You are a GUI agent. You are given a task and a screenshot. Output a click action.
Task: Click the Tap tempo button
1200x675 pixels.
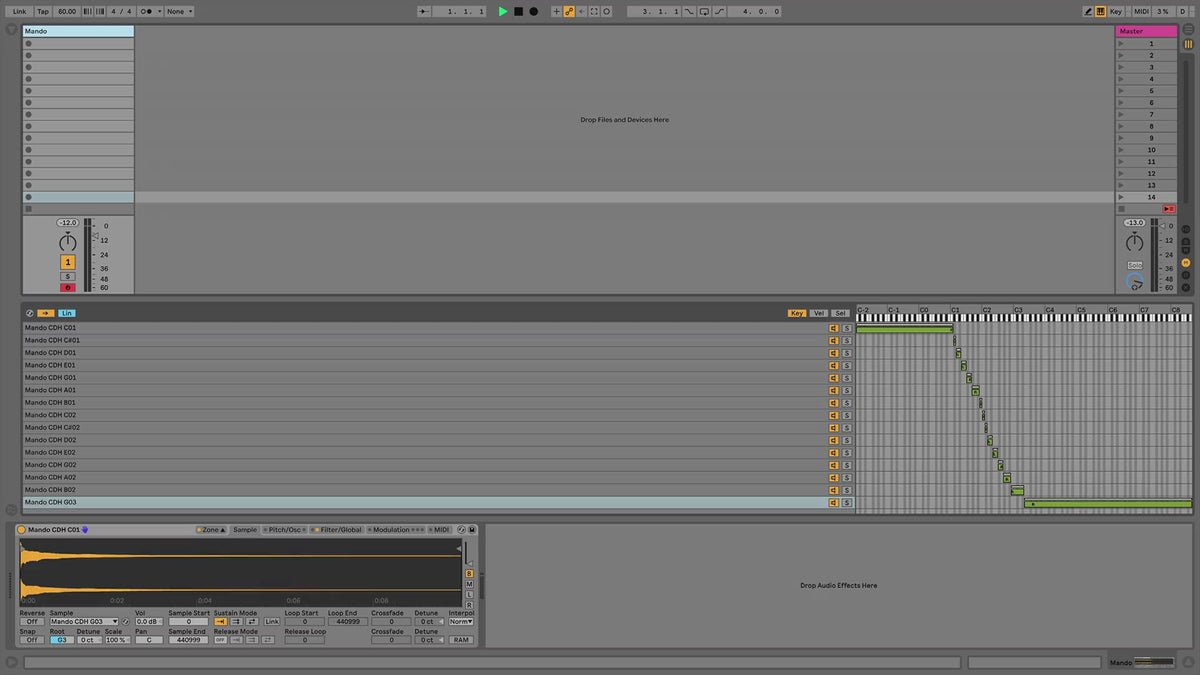(43, 11)
